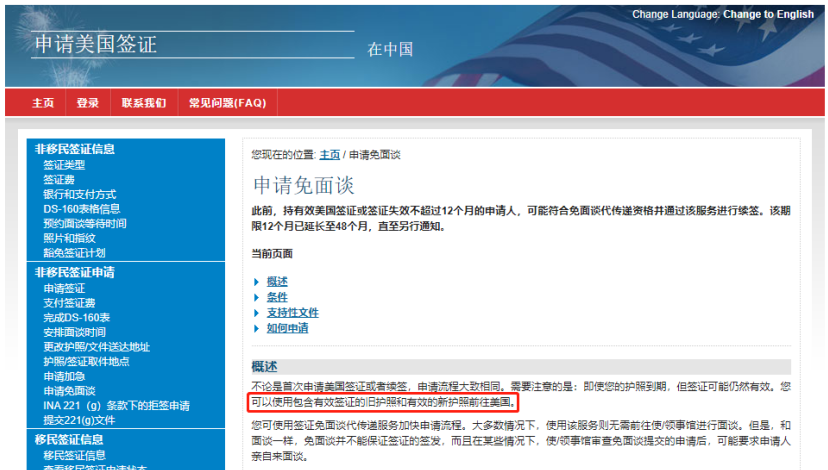Open 常见问题(FAQ) in the navigation bar
This screenshot has width=828, height=470.
coord(227,103)
